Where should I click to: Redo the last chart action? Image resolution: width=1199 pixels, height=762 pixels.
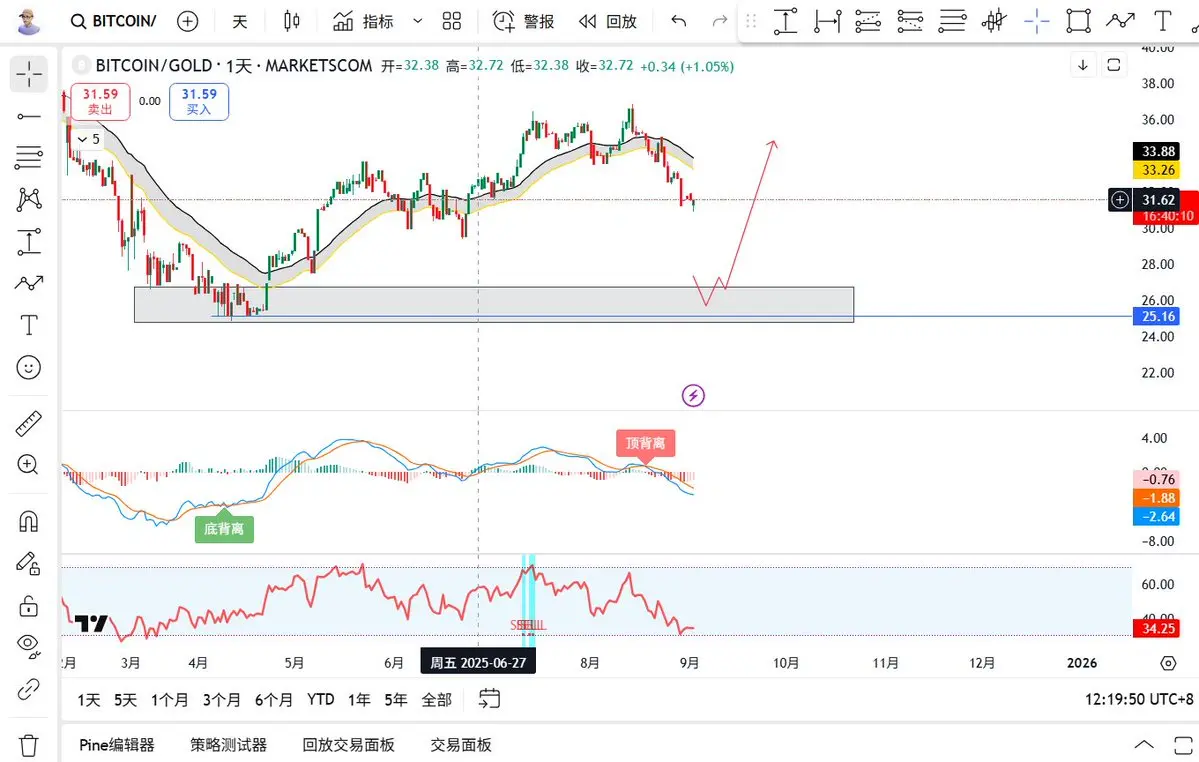click(720, 21)
